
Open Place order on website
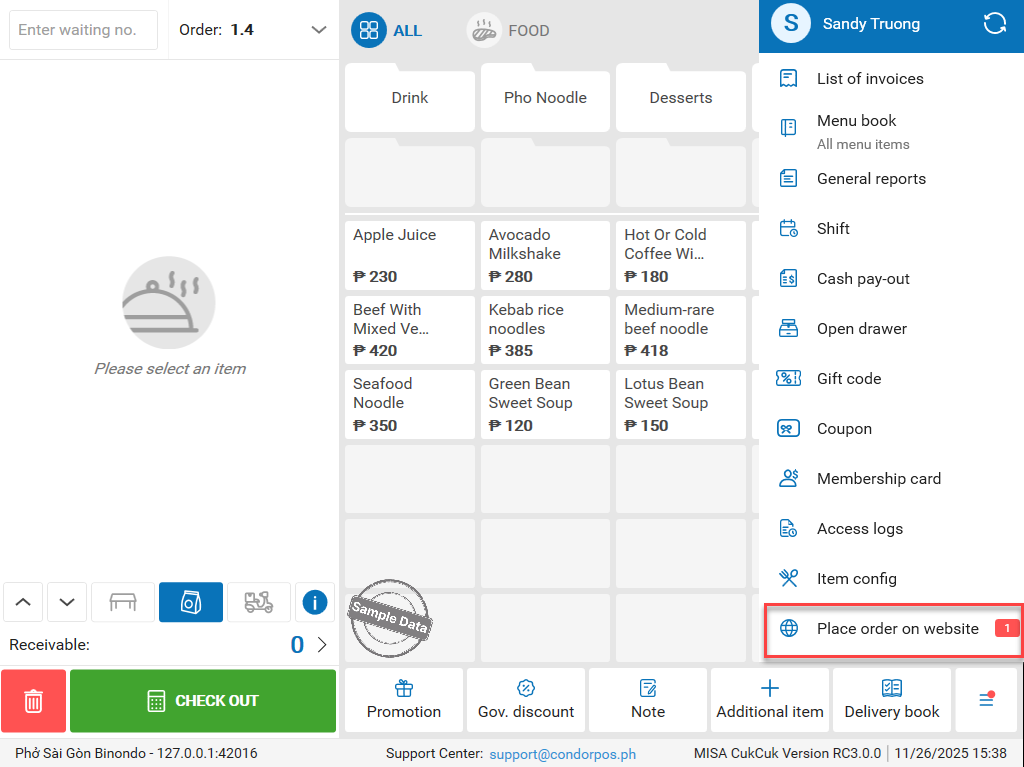897,629
